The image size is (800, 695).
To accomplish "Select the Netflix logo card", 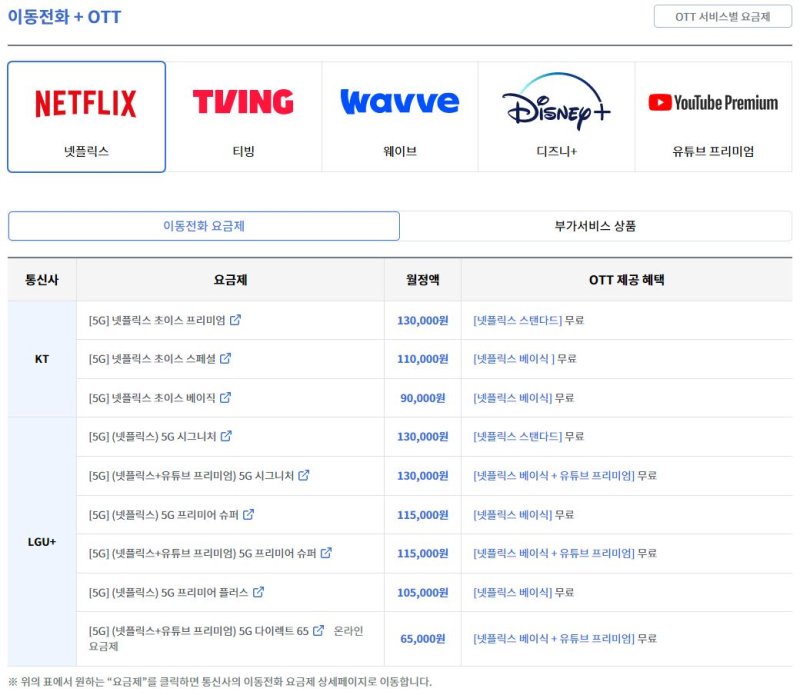I will (x=87, y=117).
